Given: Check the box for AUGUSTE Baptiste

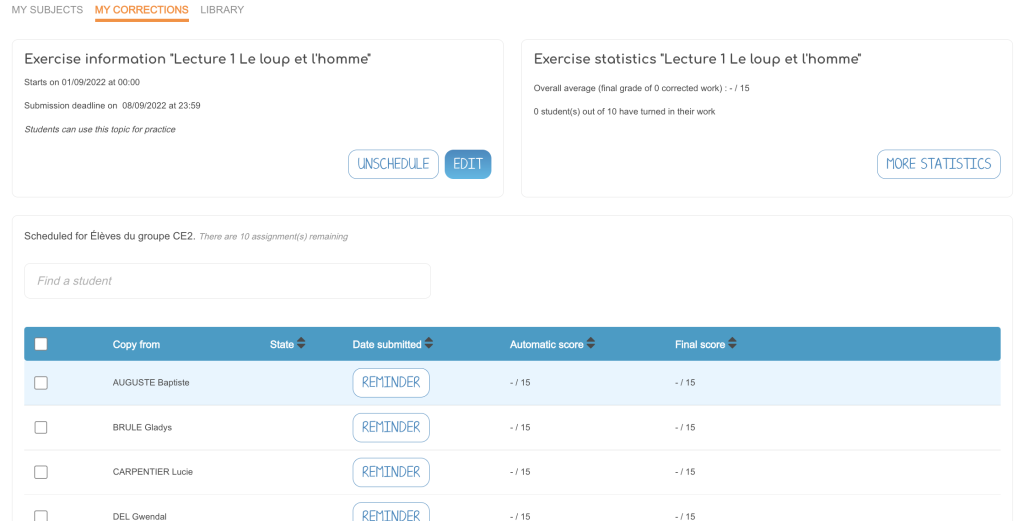Looking at the screenshot, I should click(x=41, y=383).
